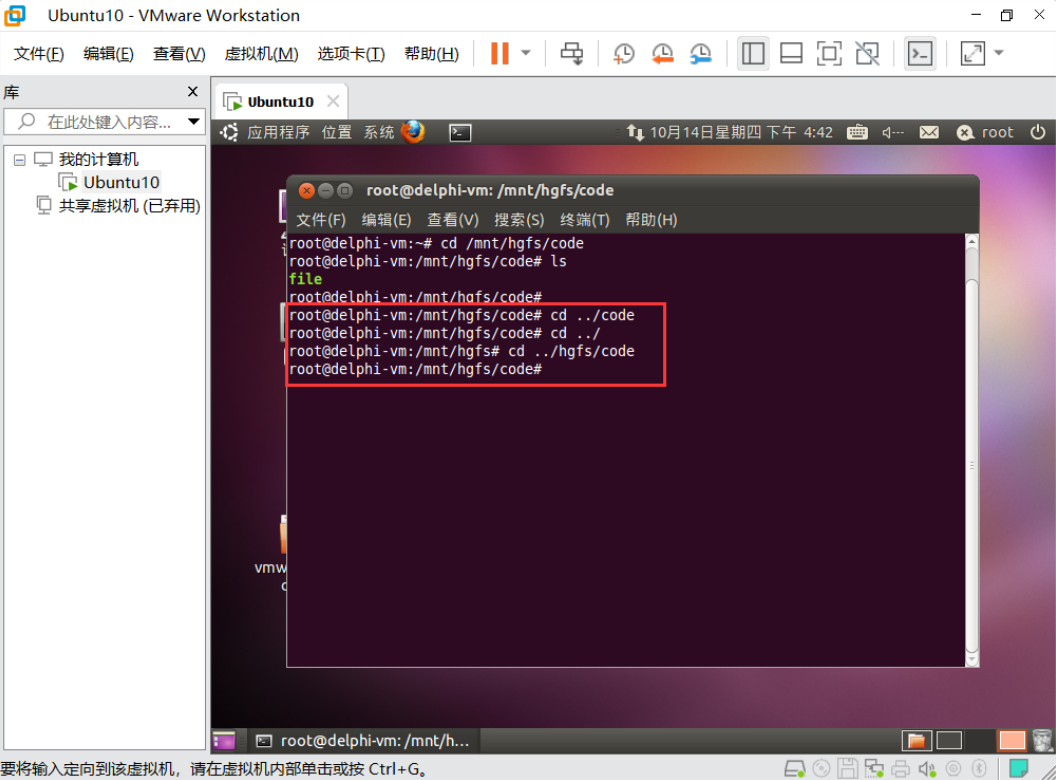Viewport: 1056px width, 780px height.
Task: Open the Ubuntu 位置 menu
Action: pos(336,132)
